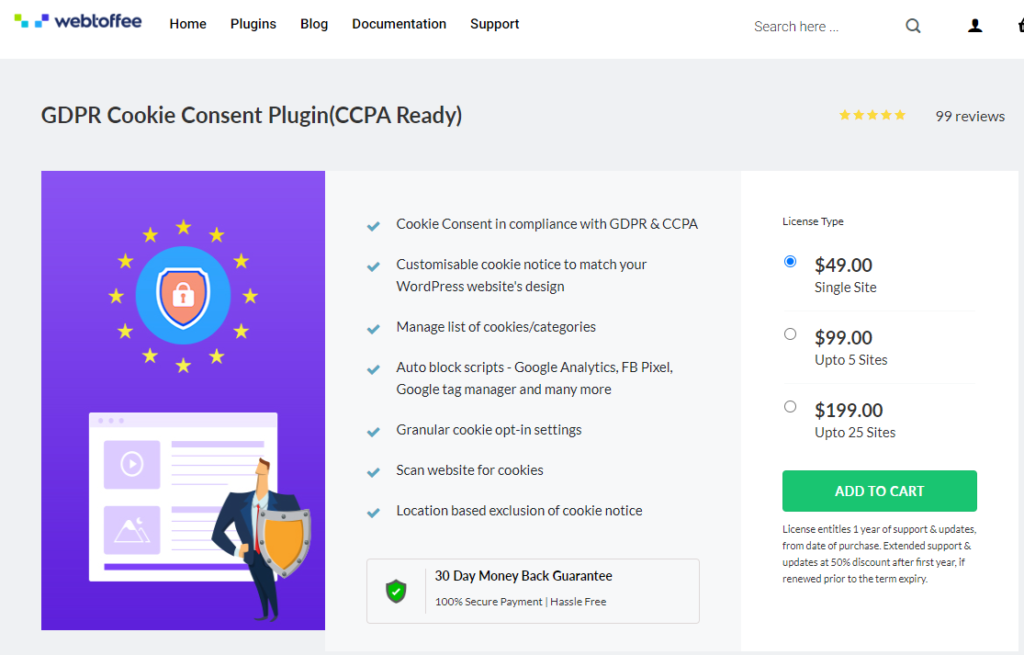
Task: Open the user account icon
Action: pos(974,25)
